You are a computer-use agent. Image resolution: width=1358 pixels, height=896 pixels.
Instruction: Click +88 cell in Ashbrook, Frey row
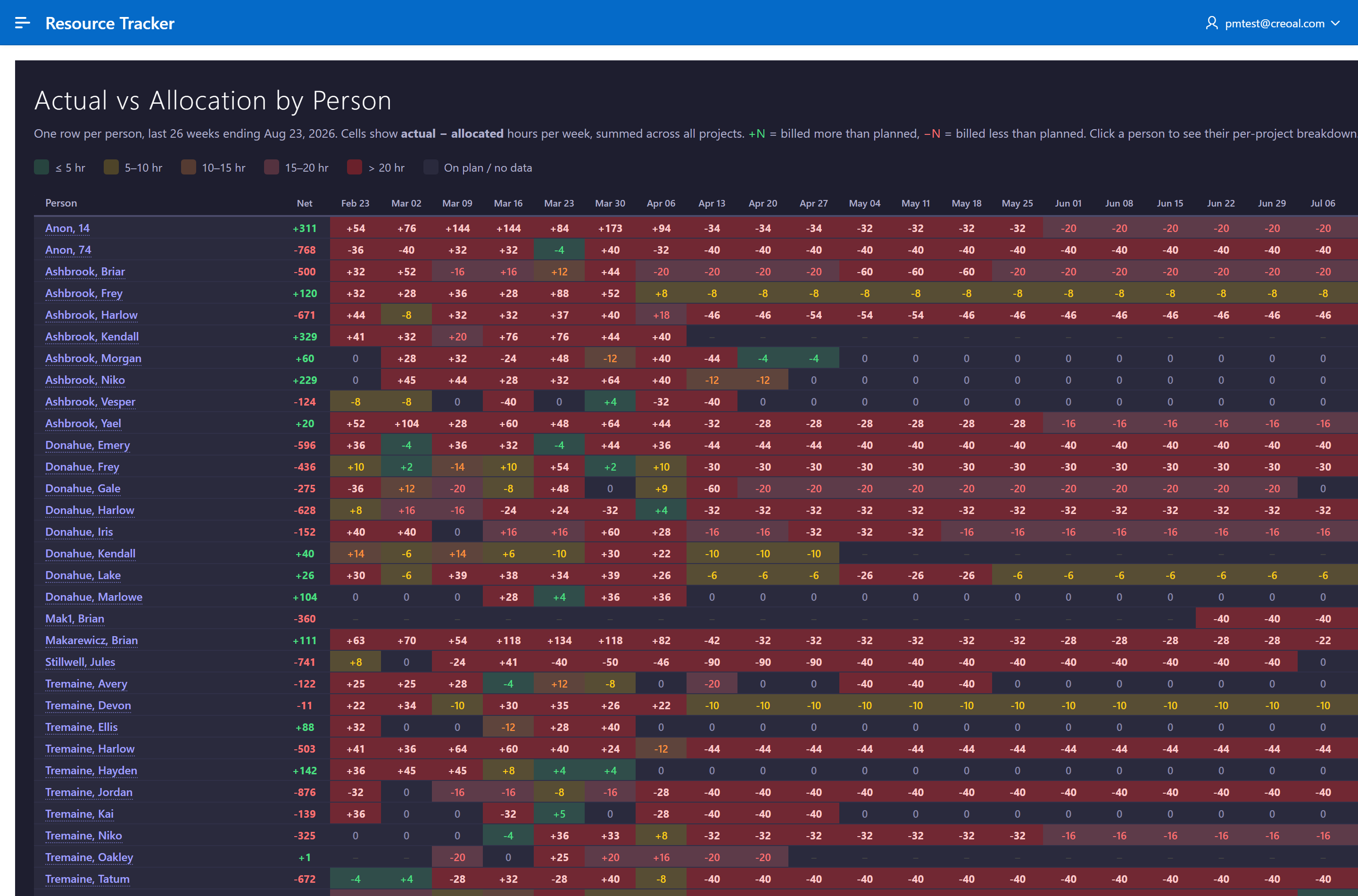[559, 293]
